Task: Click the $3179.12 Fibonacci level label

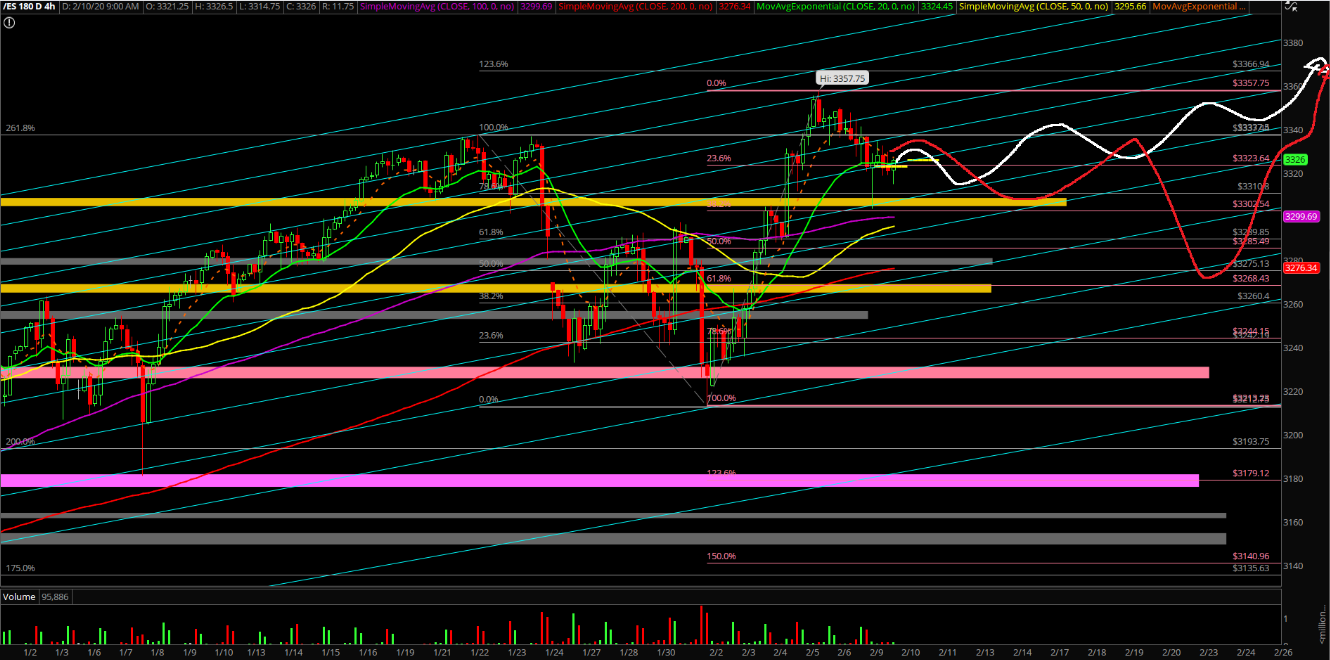Action: [x=1251, y=473]
